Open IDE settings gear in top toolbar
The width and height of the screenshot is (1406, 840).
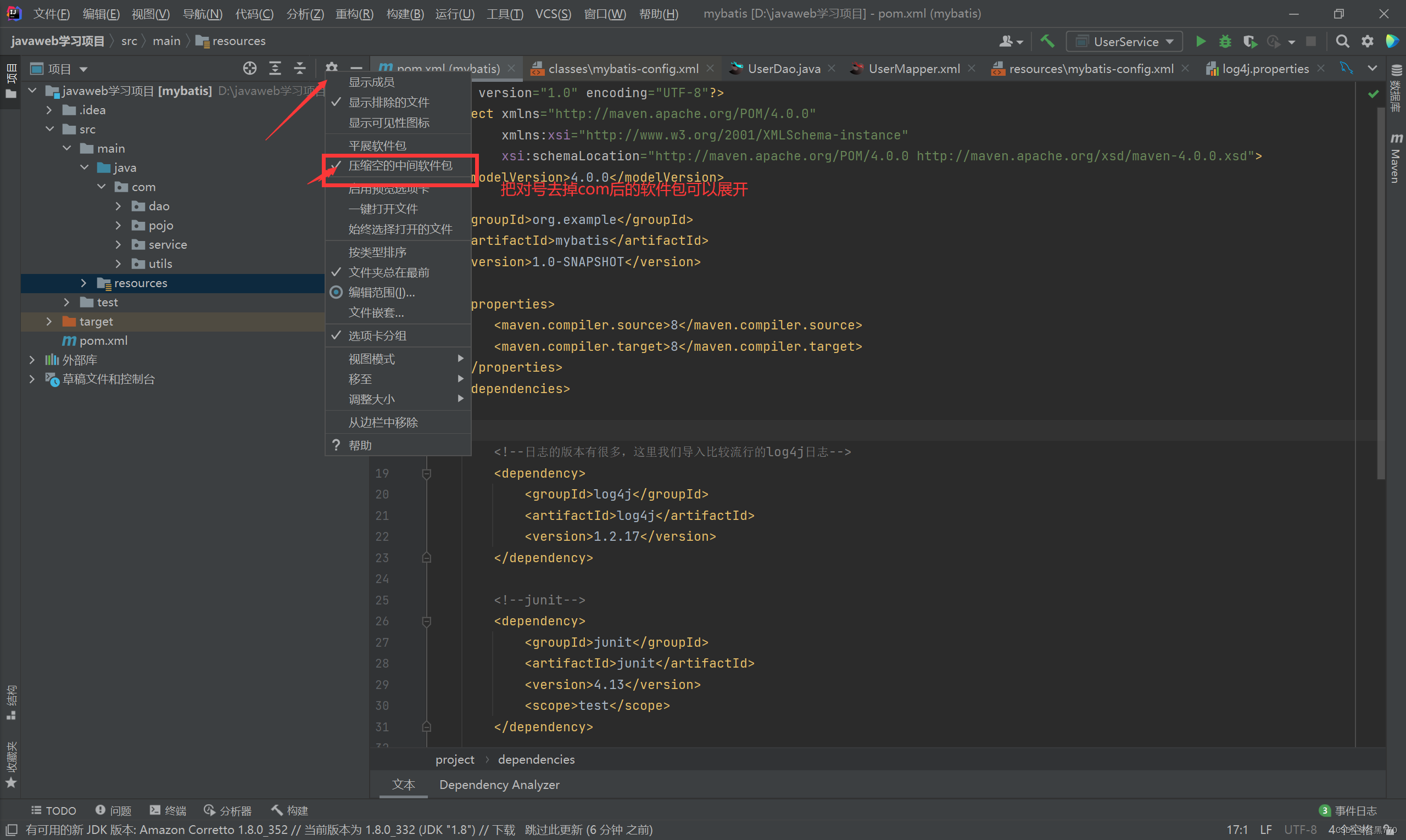tap(1367, 41)
